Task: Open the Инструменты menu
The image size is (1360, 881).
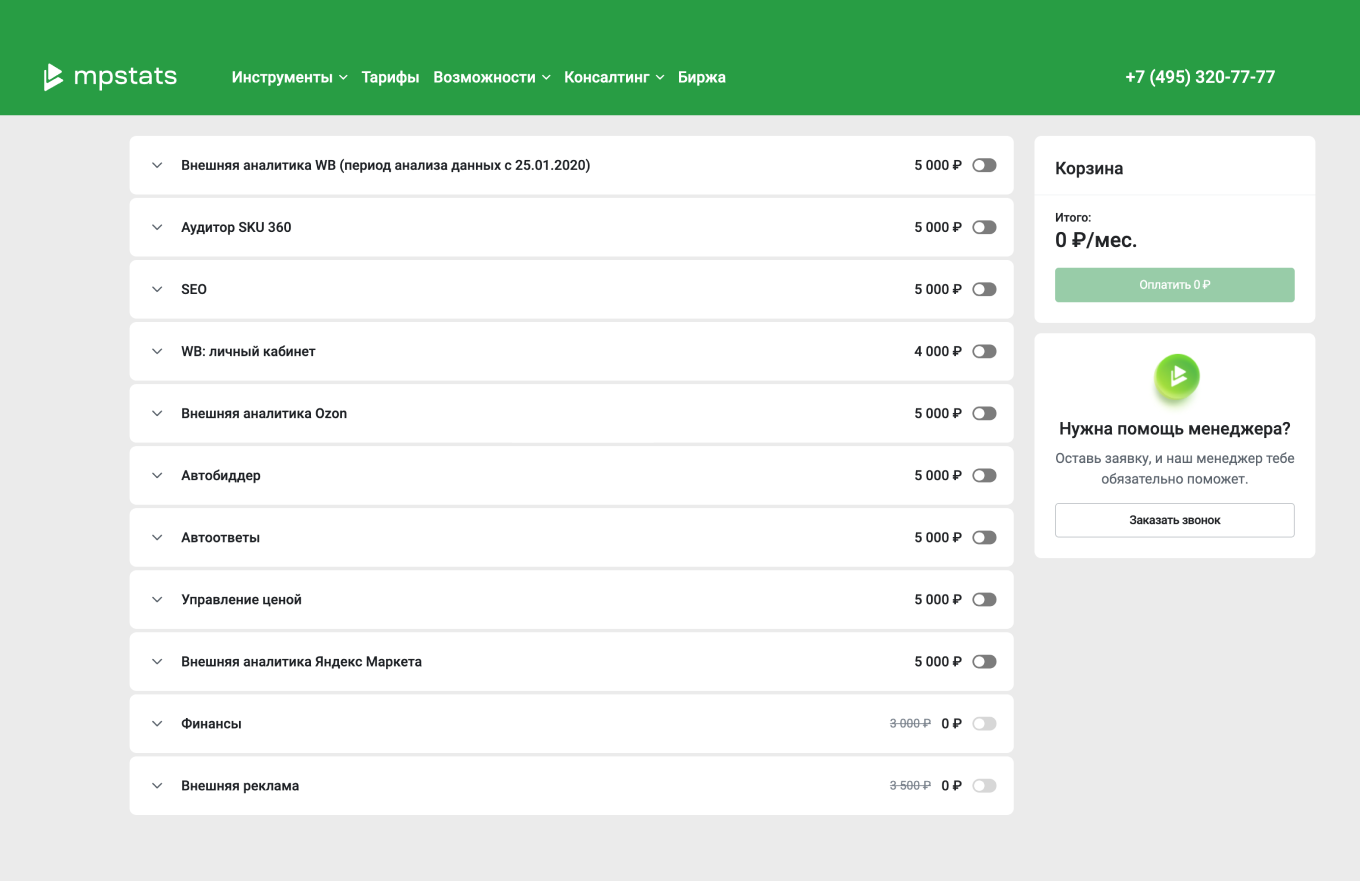Action: click(x=289, y=77)
